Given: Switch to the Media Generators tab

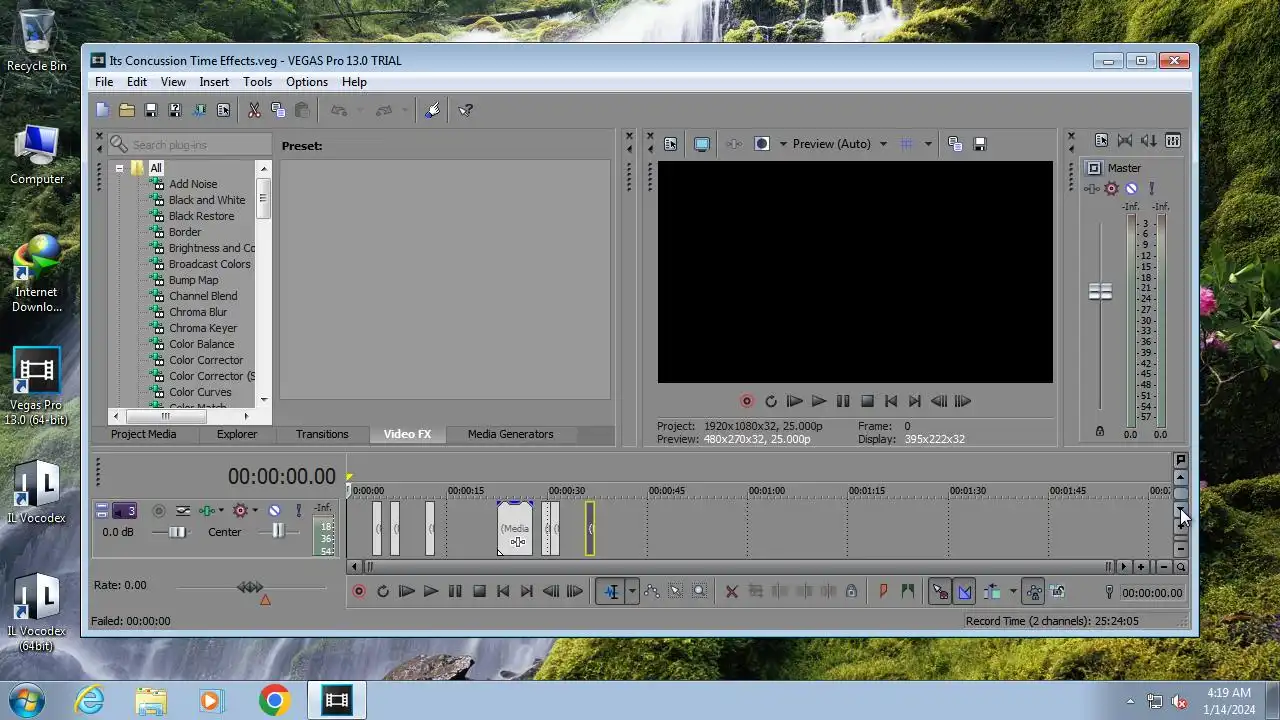Looking at the screenshot, I should (x=510, y=434).
